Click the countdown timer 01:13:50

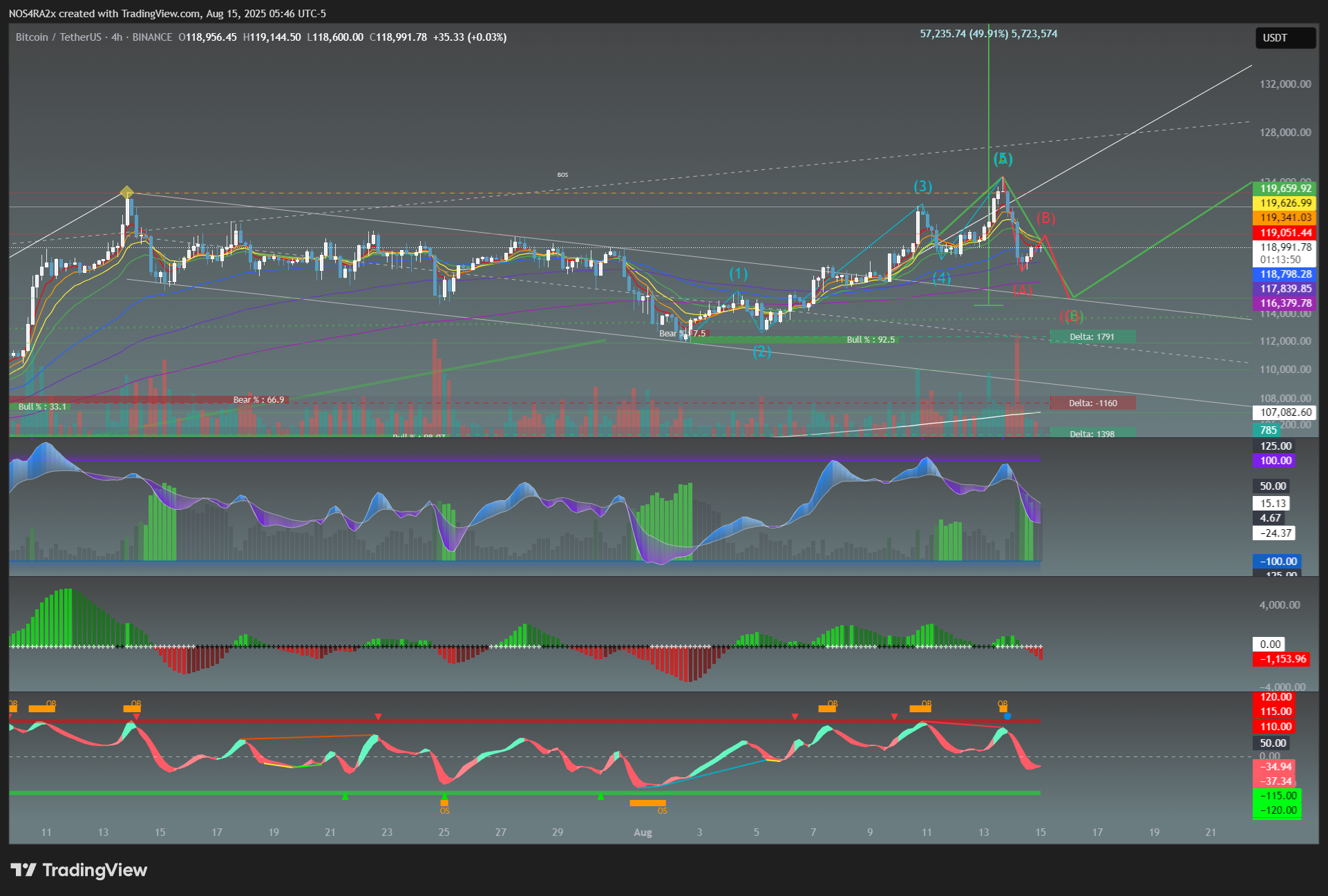click(x=1280, y=260)
